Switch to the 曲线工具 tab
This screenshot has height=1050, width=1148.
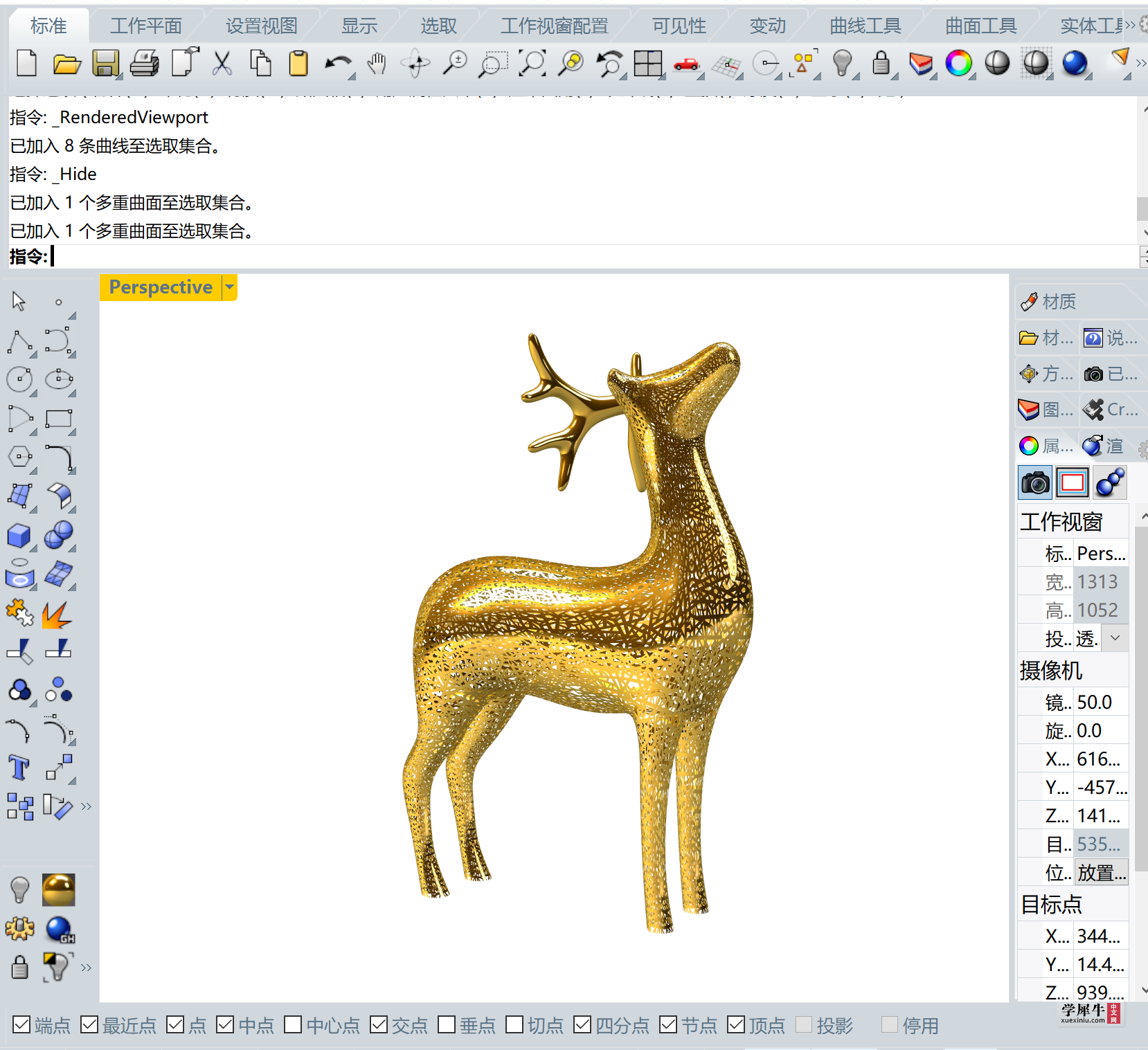(866, 26)
